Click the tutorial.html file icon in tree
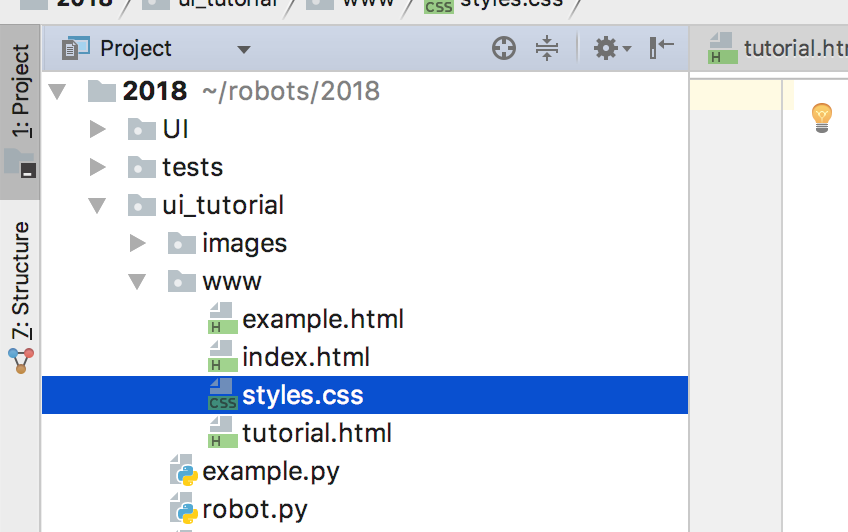848x532 pixels. tap(223, 433)
